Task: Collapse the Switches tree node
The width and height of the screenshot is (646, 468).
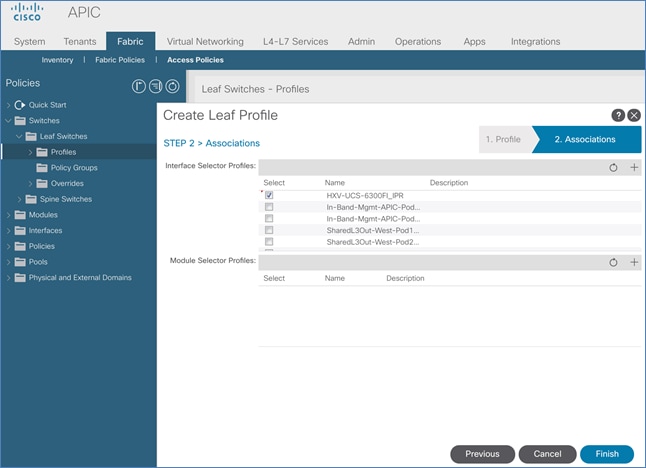Action: click(x=8, y=121)
